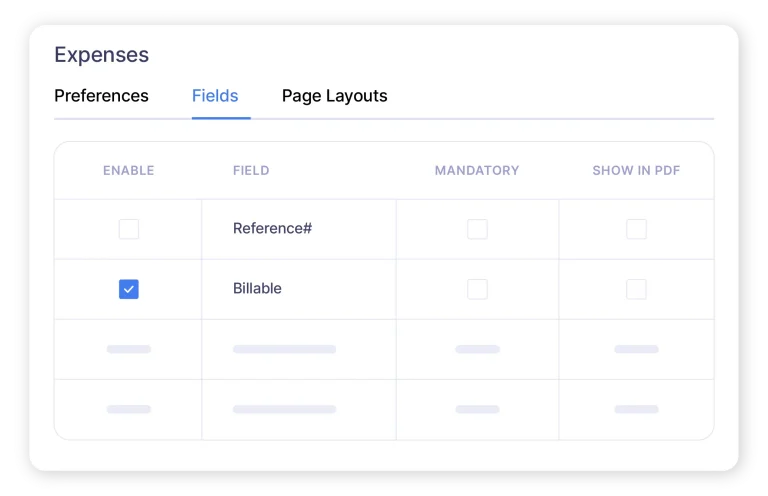Disable the Billable field checkbox
The width and height of the screenshot is (768, 496).
tap(129, 289)
